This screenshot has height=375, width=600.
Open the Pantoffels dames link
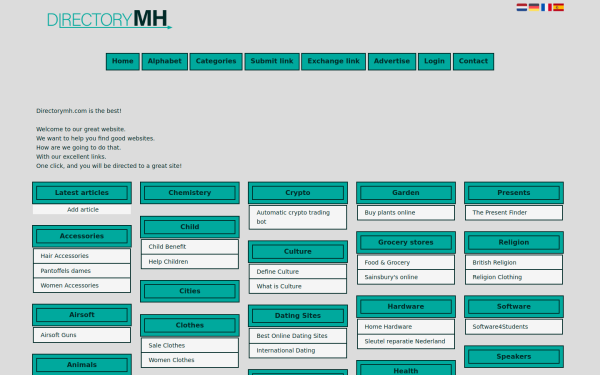point(82,271)
